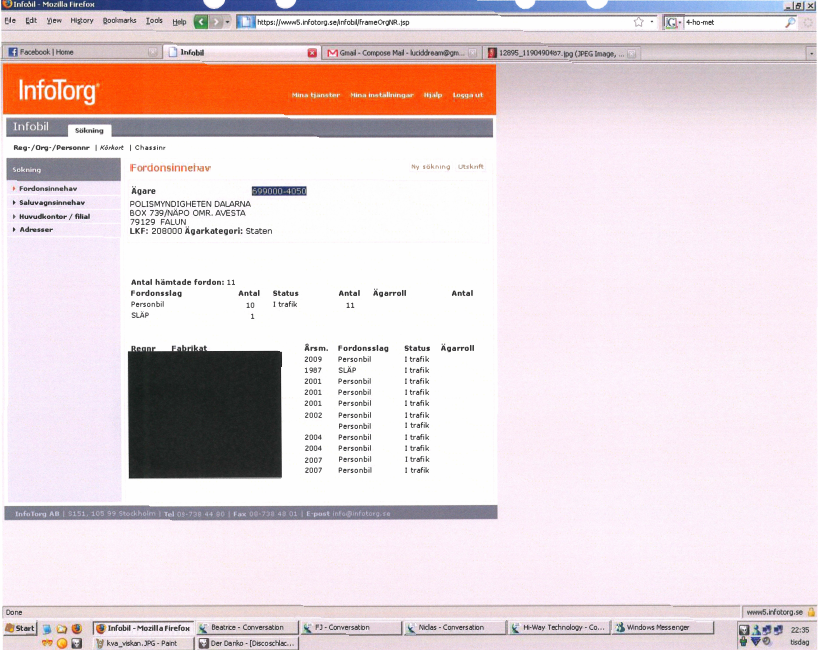Click the info@infotorg.se email link
818x650 pixels.
click(x=361, y=513)
